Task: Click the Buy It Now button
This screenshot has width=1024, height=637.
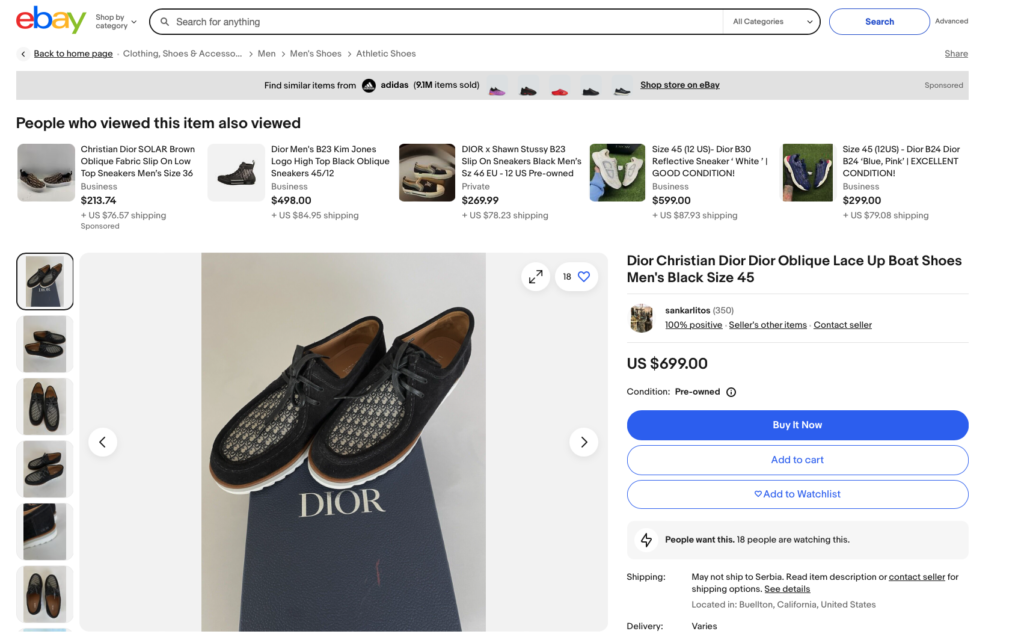Action: (x=797, y=425)
